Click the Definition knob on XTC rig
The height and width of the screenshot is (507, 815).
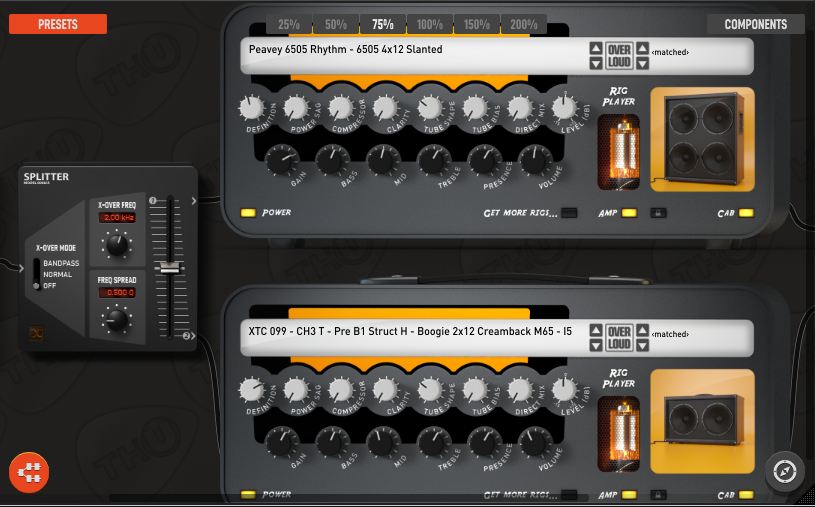coord(252,390)
